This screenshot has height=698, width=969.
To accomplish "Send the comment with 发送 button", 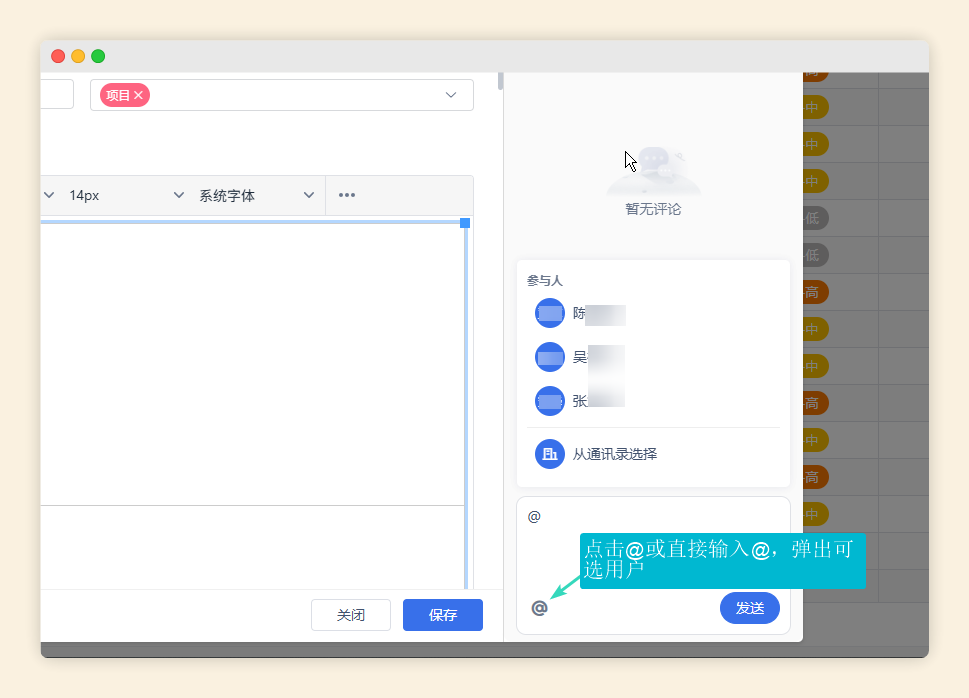I will pos(749,607).
